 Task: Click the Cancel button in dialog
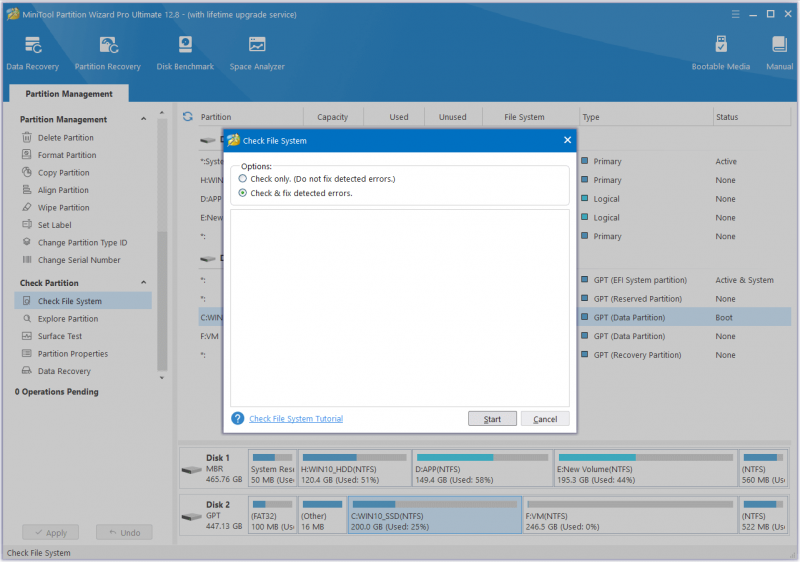(545, 419)
